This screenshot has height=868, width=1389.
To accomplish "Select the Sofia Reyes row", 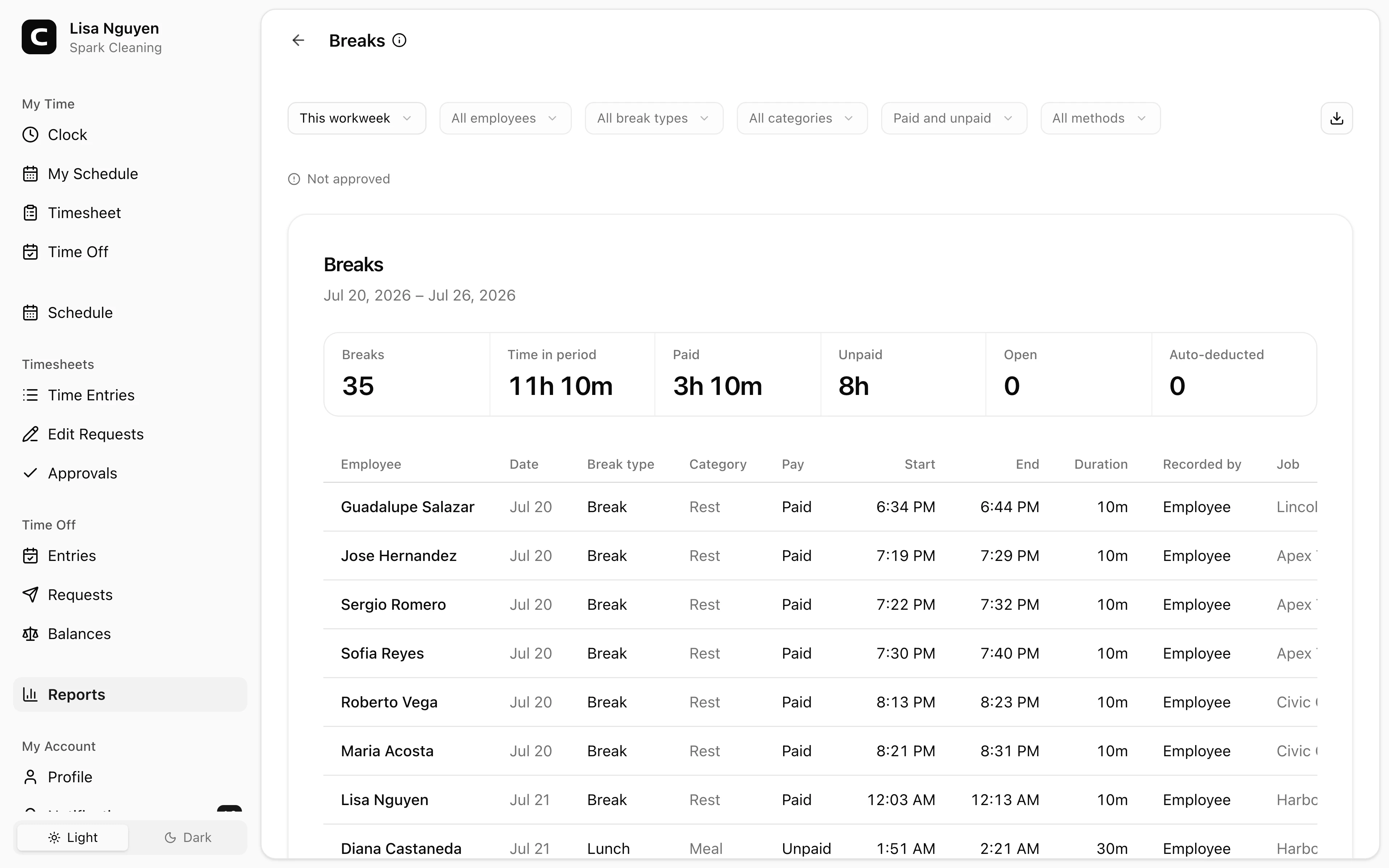I will pos(820,654).
